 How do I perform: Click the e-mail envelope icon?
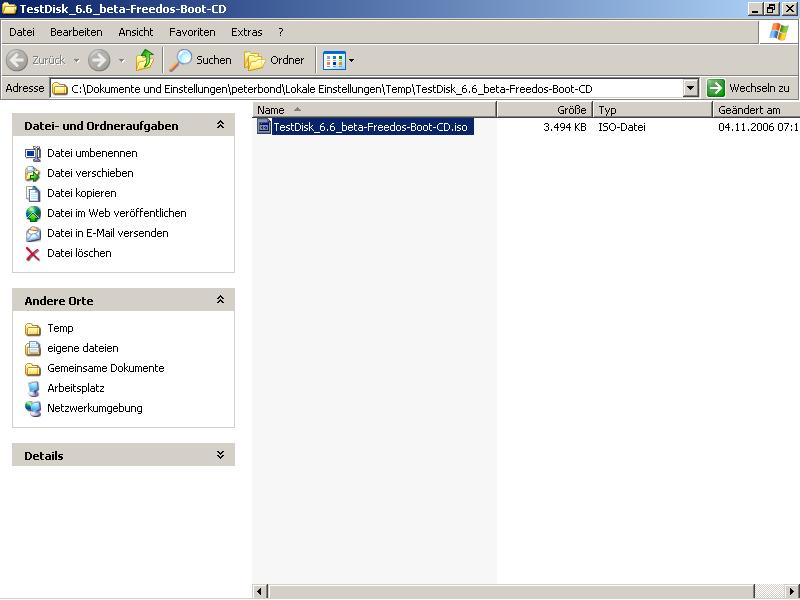point(33,233)
